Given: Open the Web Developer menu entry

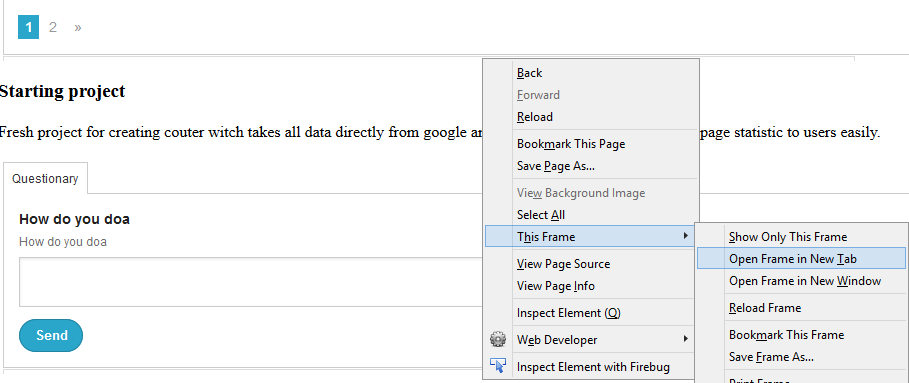Looking at the screenshot, I should [591, 340].
